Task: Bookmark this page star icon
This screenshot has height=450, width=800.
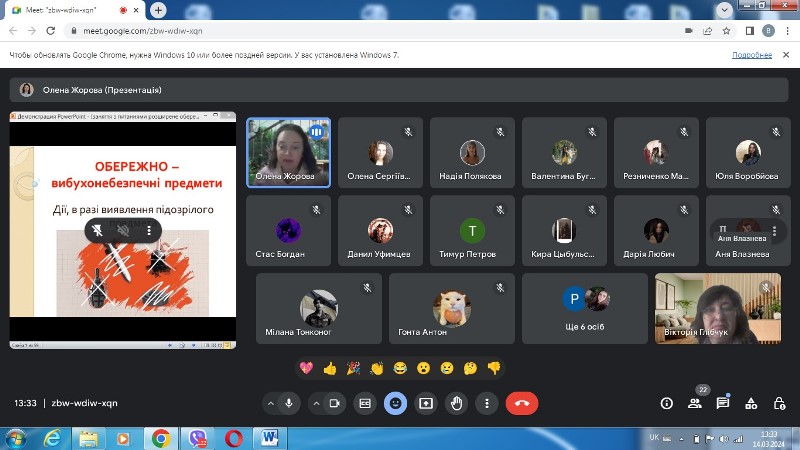Action: pos(727,31)
